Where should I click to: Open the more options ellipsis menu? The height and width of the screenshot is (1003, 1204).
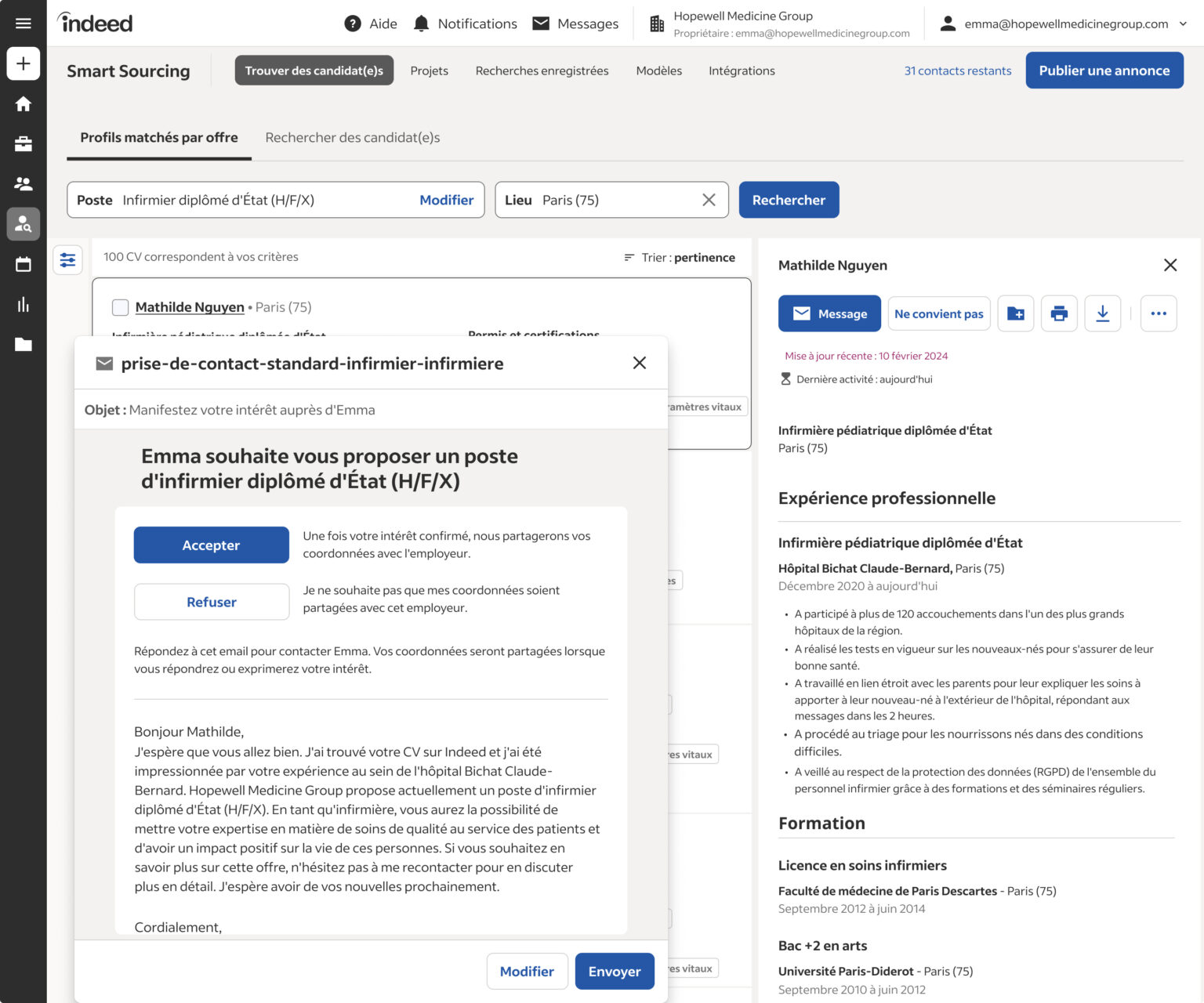1159,313
